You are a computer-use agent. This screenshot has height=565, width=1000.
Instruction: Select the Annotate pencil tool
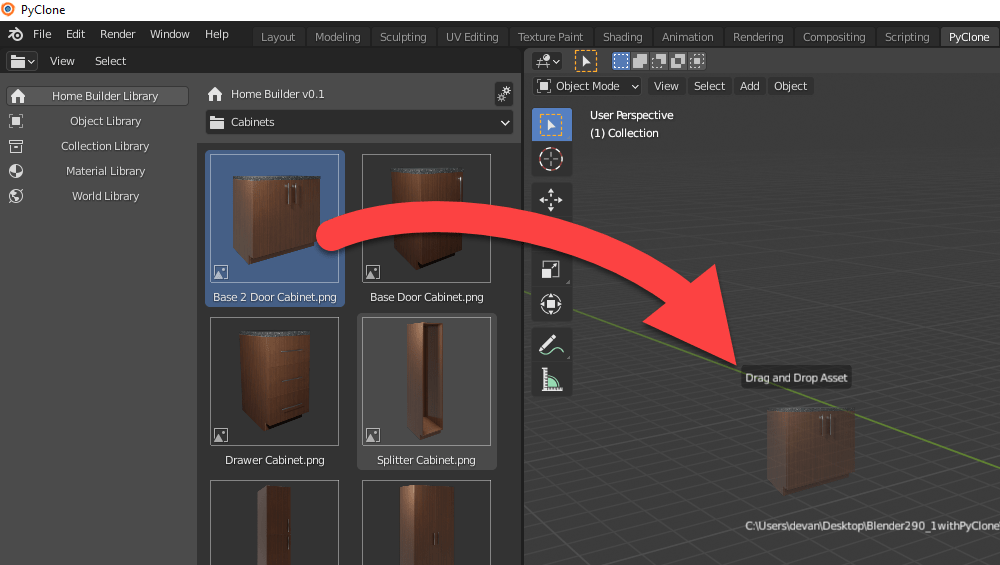click(551, 345)
